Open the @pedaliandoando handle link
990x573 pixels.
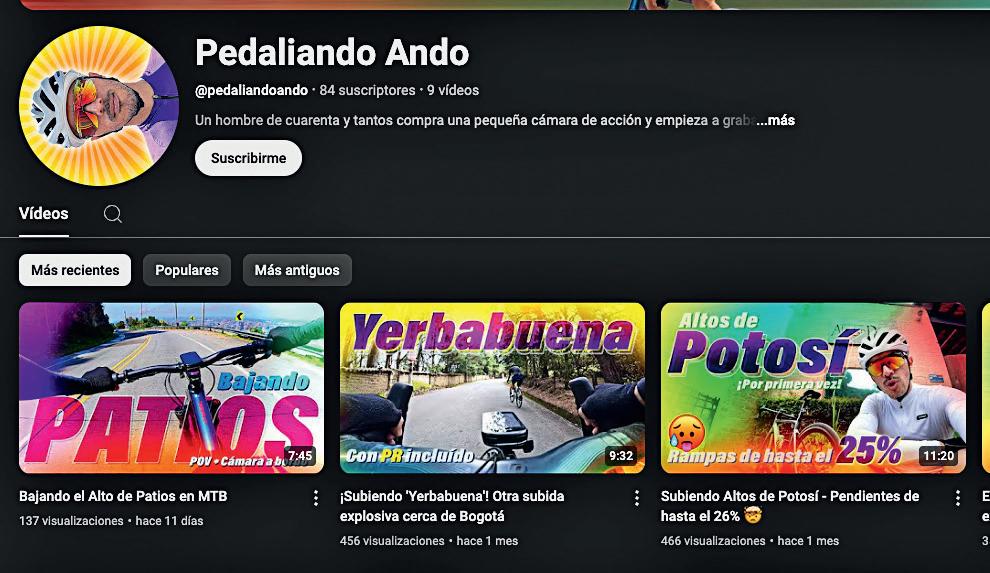tap(251, 90)
